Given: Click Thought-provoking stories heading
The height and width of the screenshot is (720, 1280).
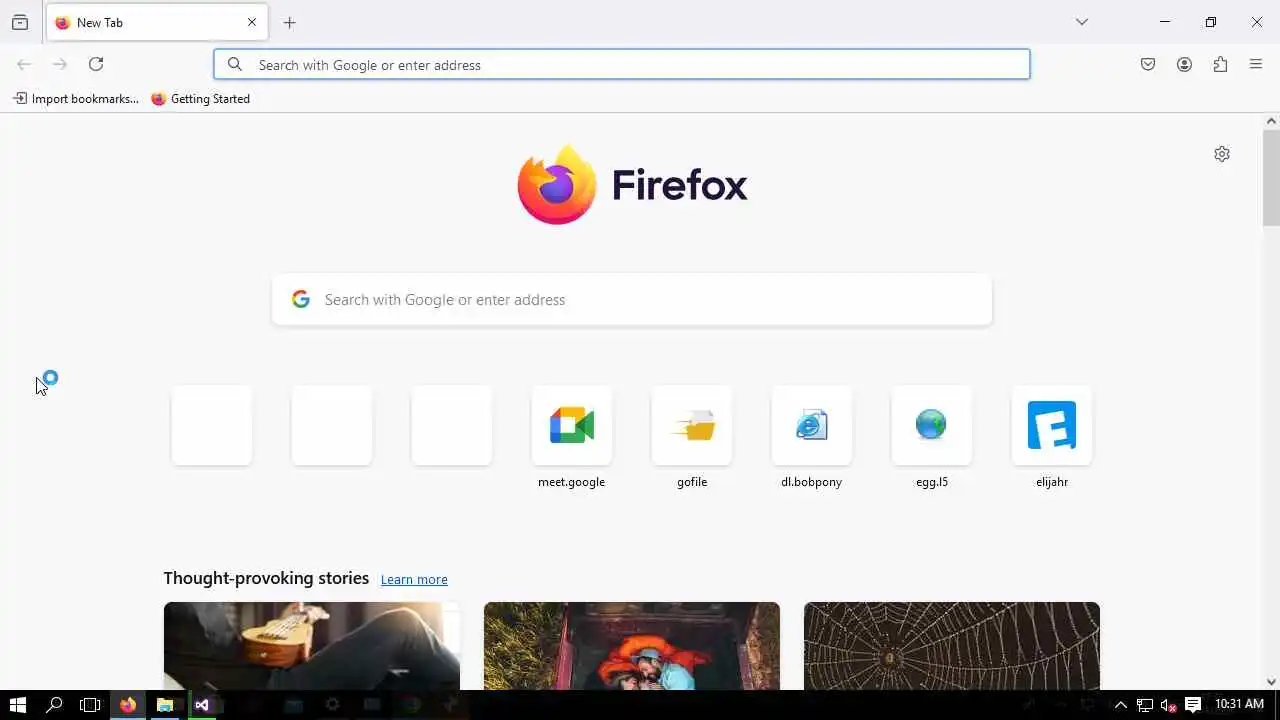Looking at the screenshot, I should [x=266, y=578].
